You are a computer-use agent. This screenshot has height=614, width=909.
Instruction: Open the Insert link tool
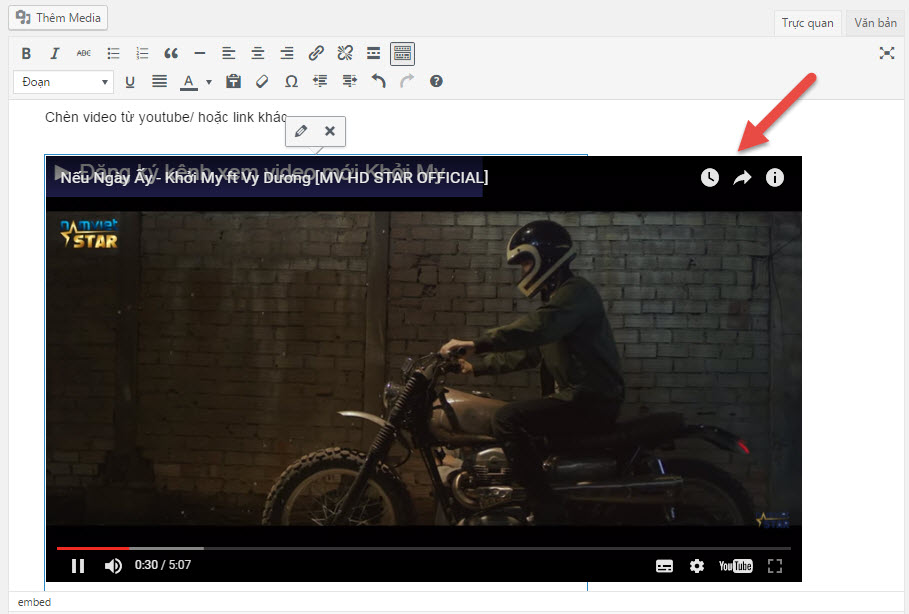pyautogui.click(x=316, y=53)
